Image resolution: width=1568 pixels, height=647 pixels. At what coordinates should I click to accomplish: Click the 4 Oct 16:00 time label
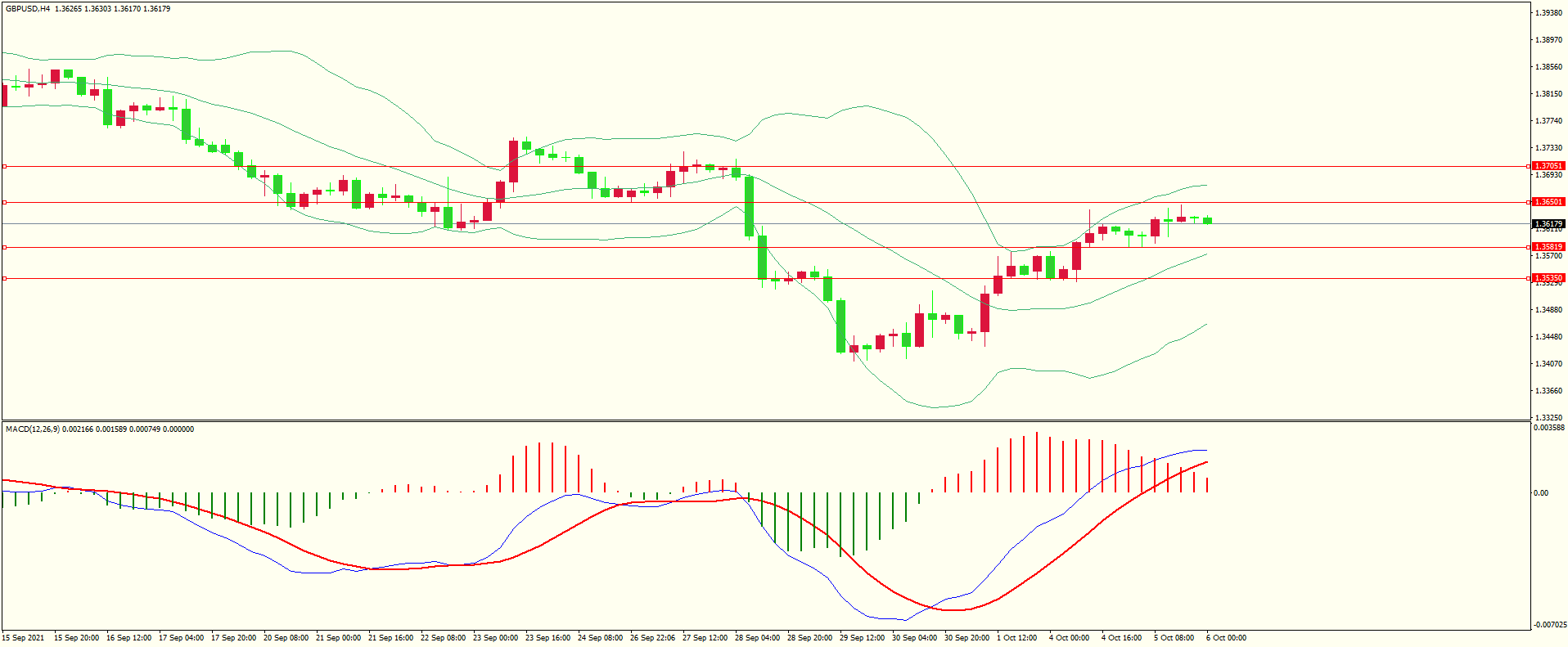pos(1121,638)
